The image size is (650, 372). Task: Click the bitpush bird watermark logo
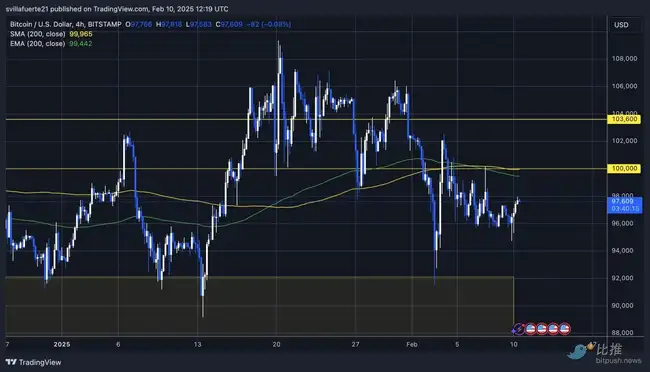tap(580, 351)
